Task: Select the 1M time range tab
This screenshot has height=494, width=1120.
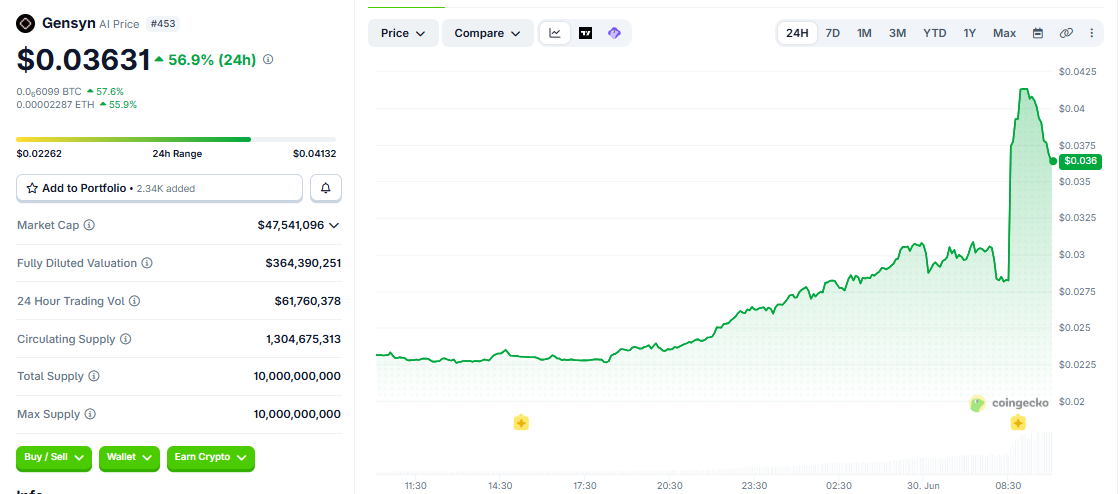Action: 864,33
